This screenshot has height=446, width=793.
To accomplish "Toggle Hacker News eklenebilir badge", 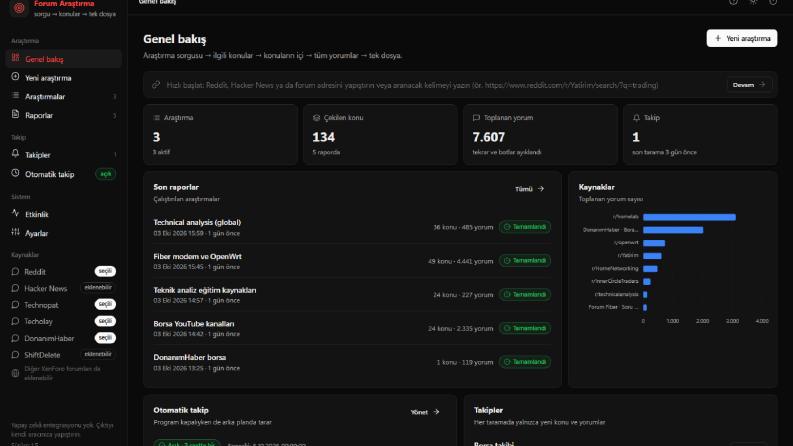I will click(x=98, y=288).
